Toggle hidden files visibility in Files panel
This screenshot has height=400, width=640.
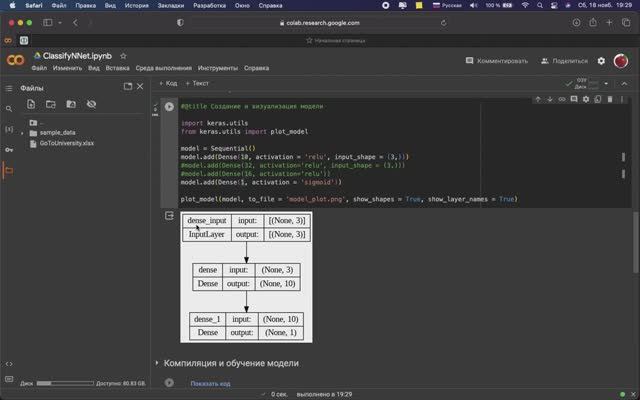(x=91, y=104)
